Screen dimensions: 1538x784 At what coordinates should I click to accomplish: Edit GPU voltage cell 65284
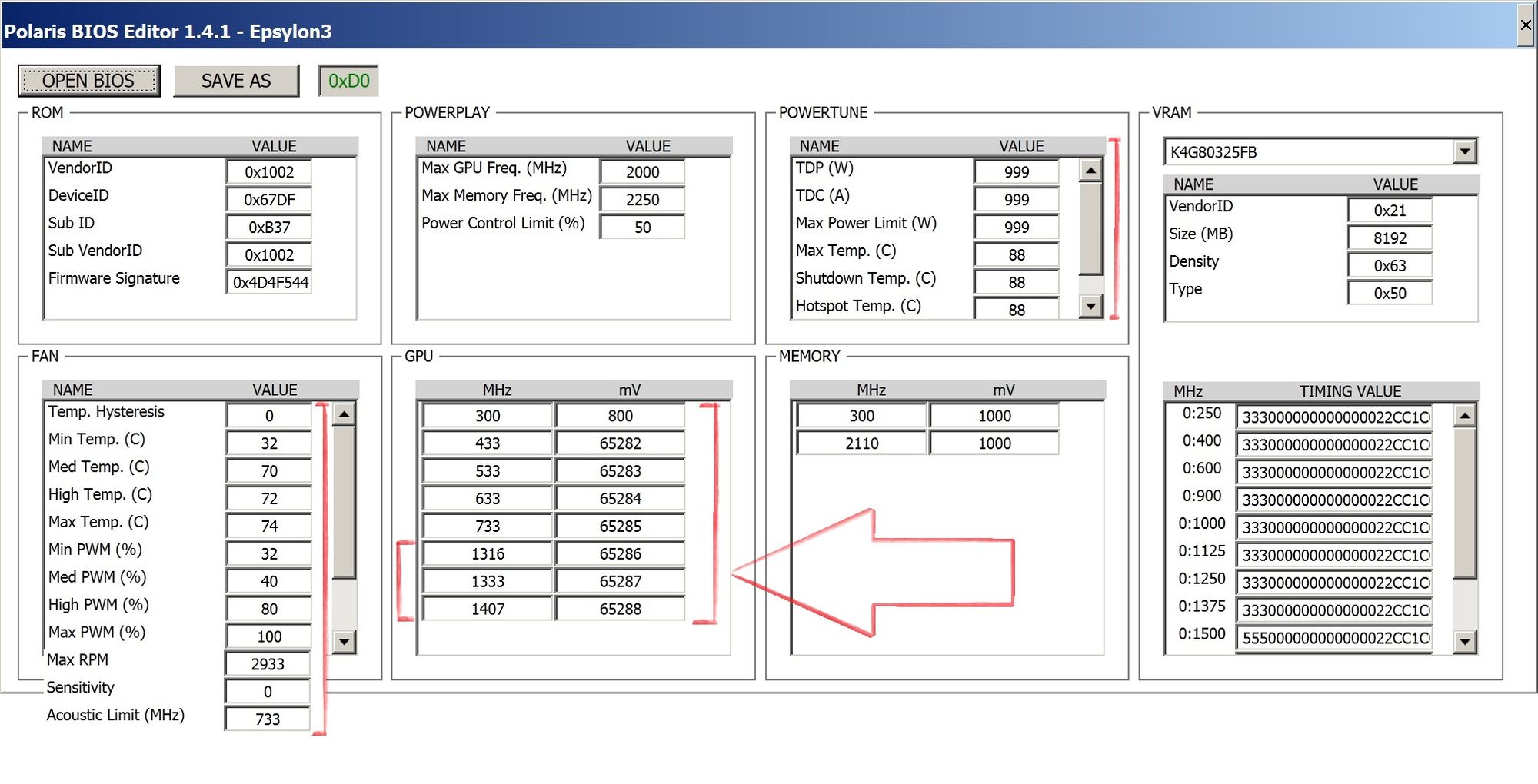(620, 498)
